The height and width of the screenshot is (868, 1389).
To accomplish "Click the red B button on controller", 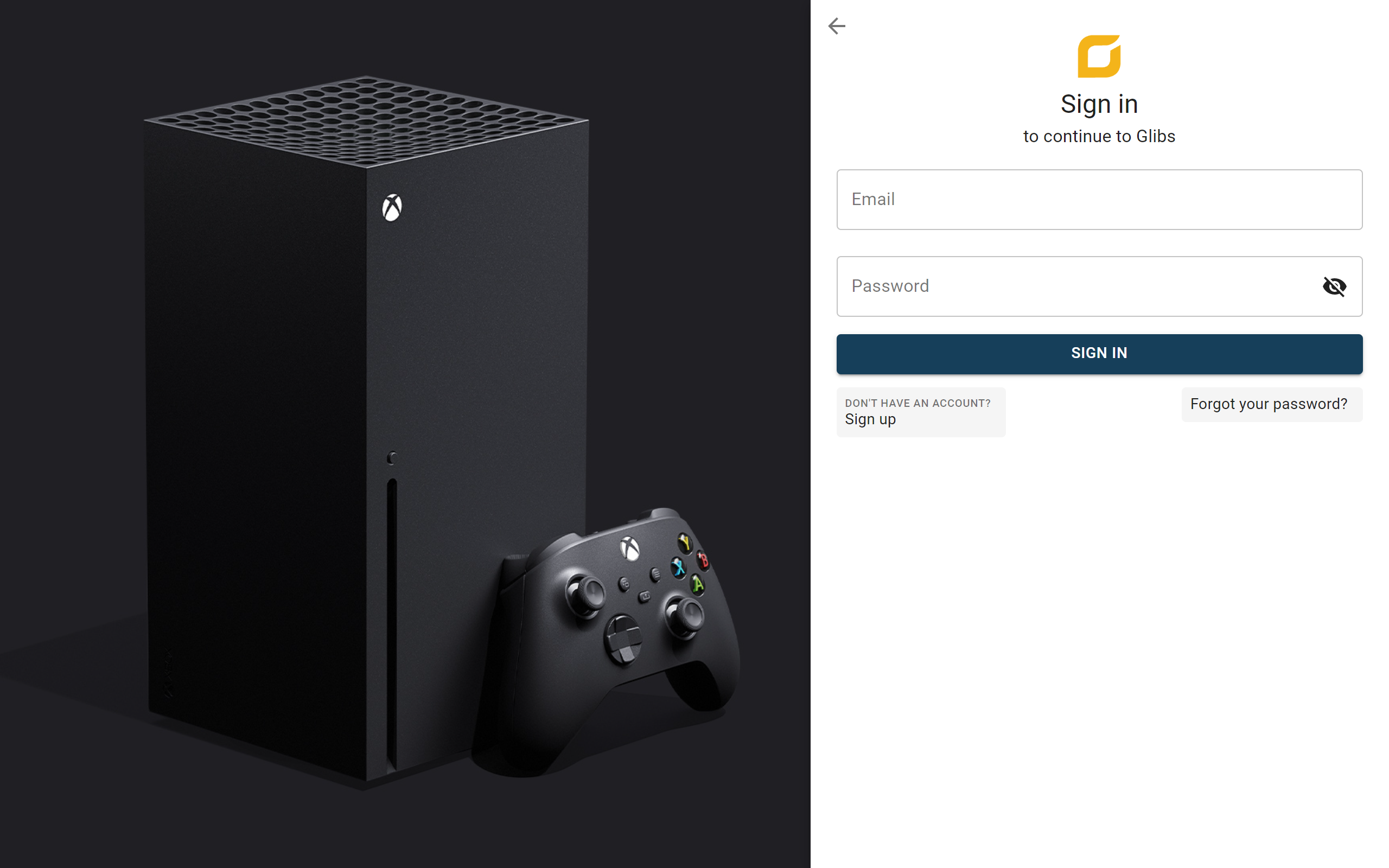I will coord(702,560).
